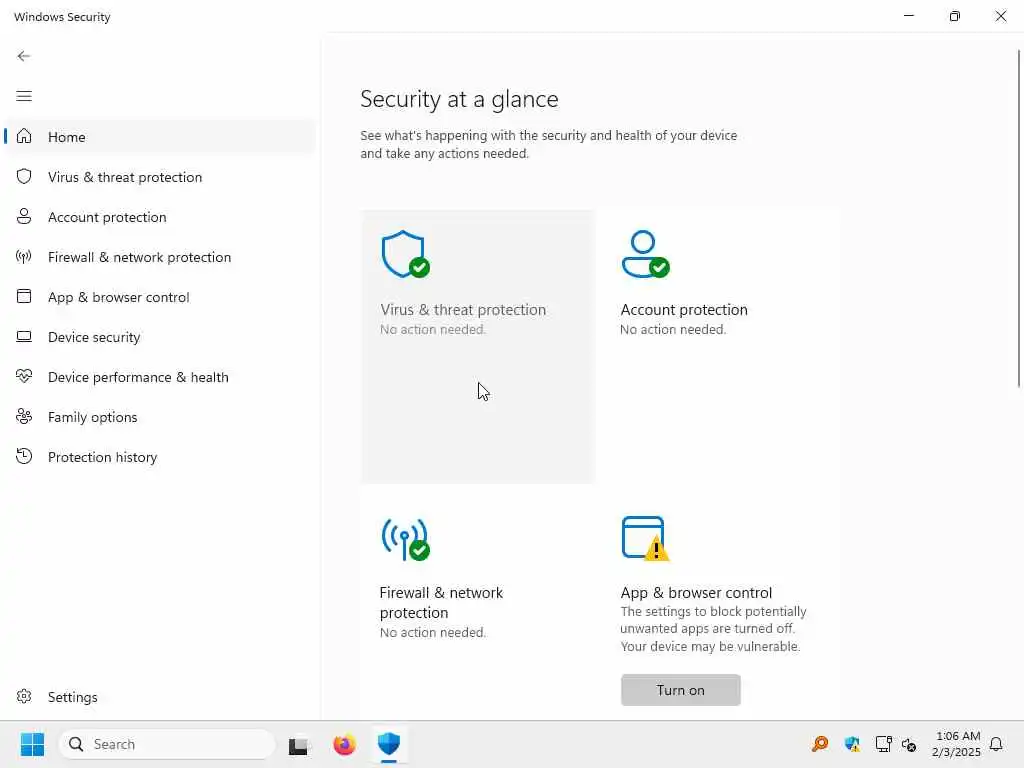Open Task View from the taskbar
This screenshot has width=1024, height=768.
point(298,745)
